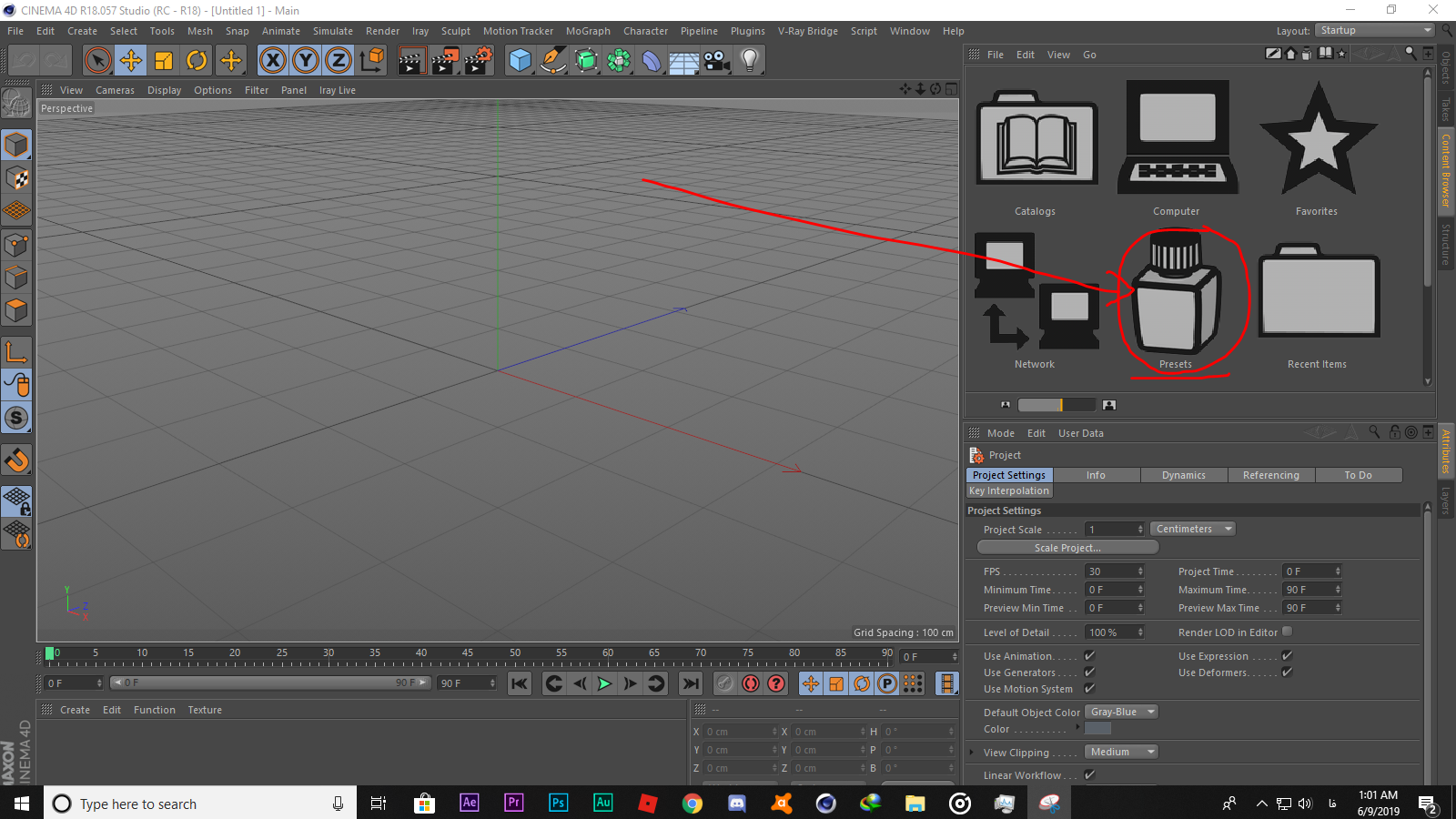Toggle Z axis lock
The image size is (1456, 819).
(339, 61)
